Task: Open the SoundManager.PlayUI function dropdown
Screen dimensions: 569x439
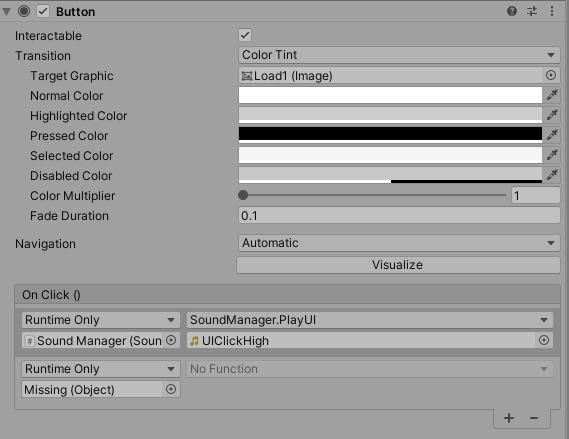Action: [370, 320]
